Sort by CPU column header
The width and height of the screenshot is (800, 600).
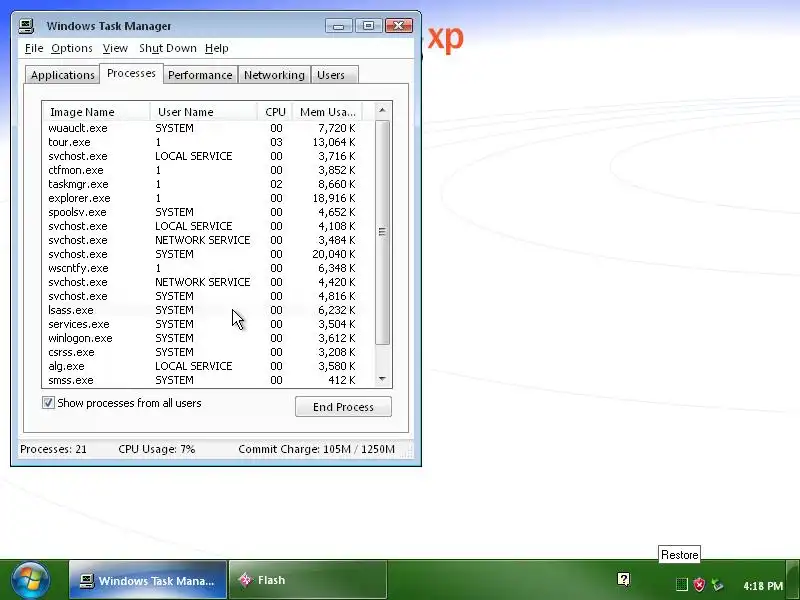tap(275, 112)
